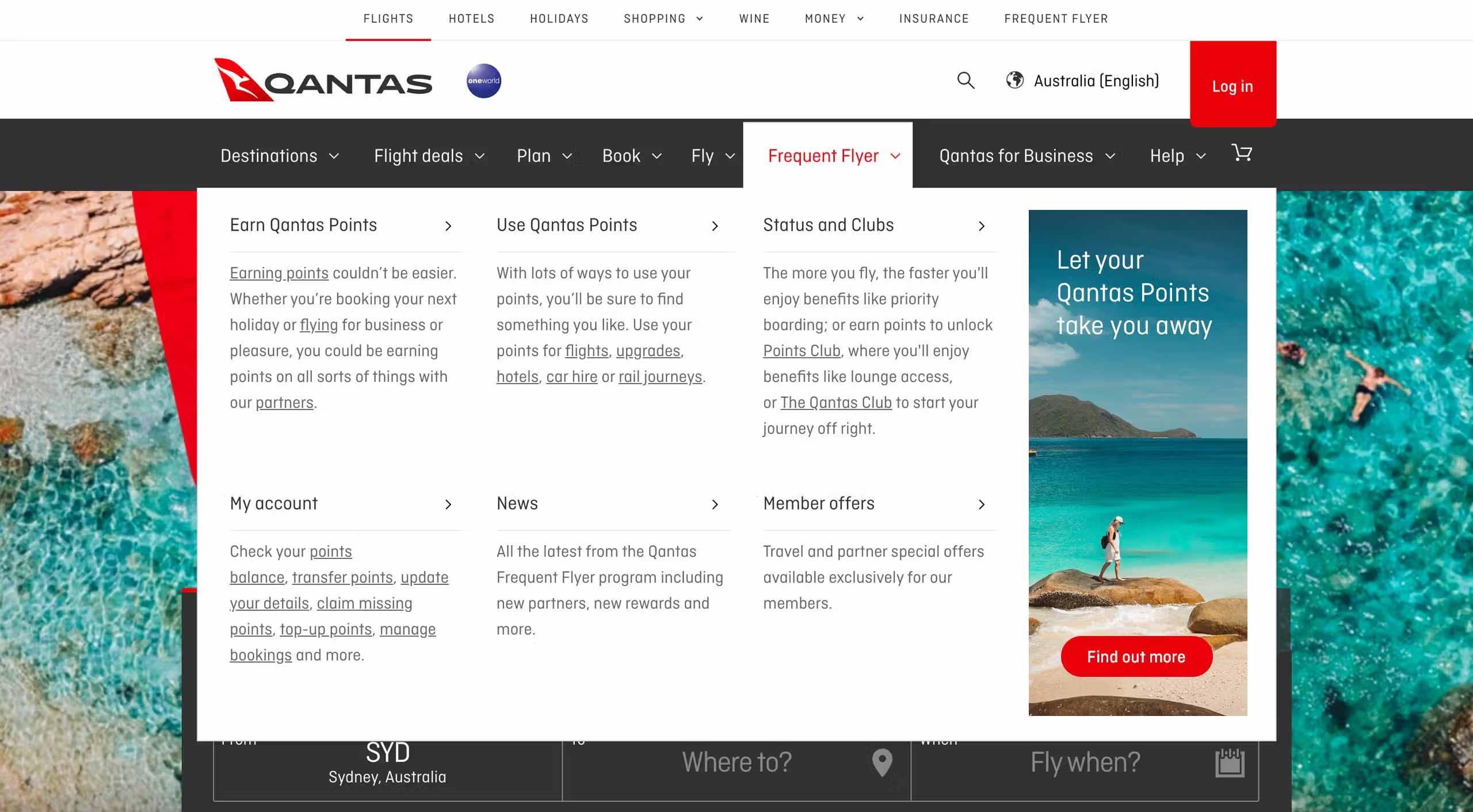Click the upgrades link
1473x812 pixels.
648,351
